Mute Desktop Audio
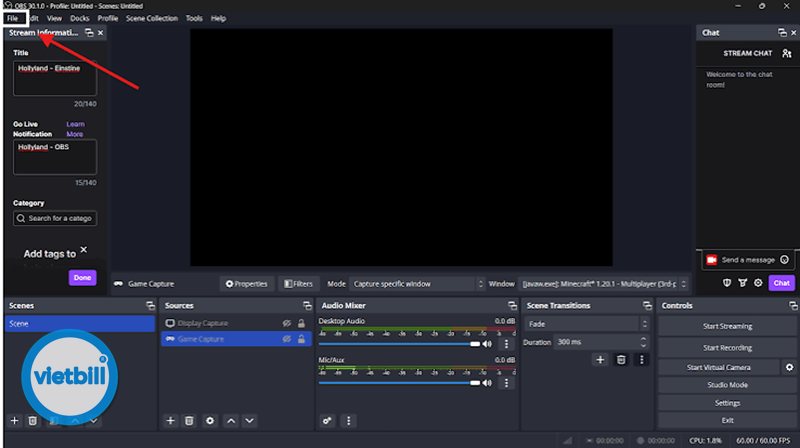This screenshot has height=448, width=800. (x=488, y=344)
